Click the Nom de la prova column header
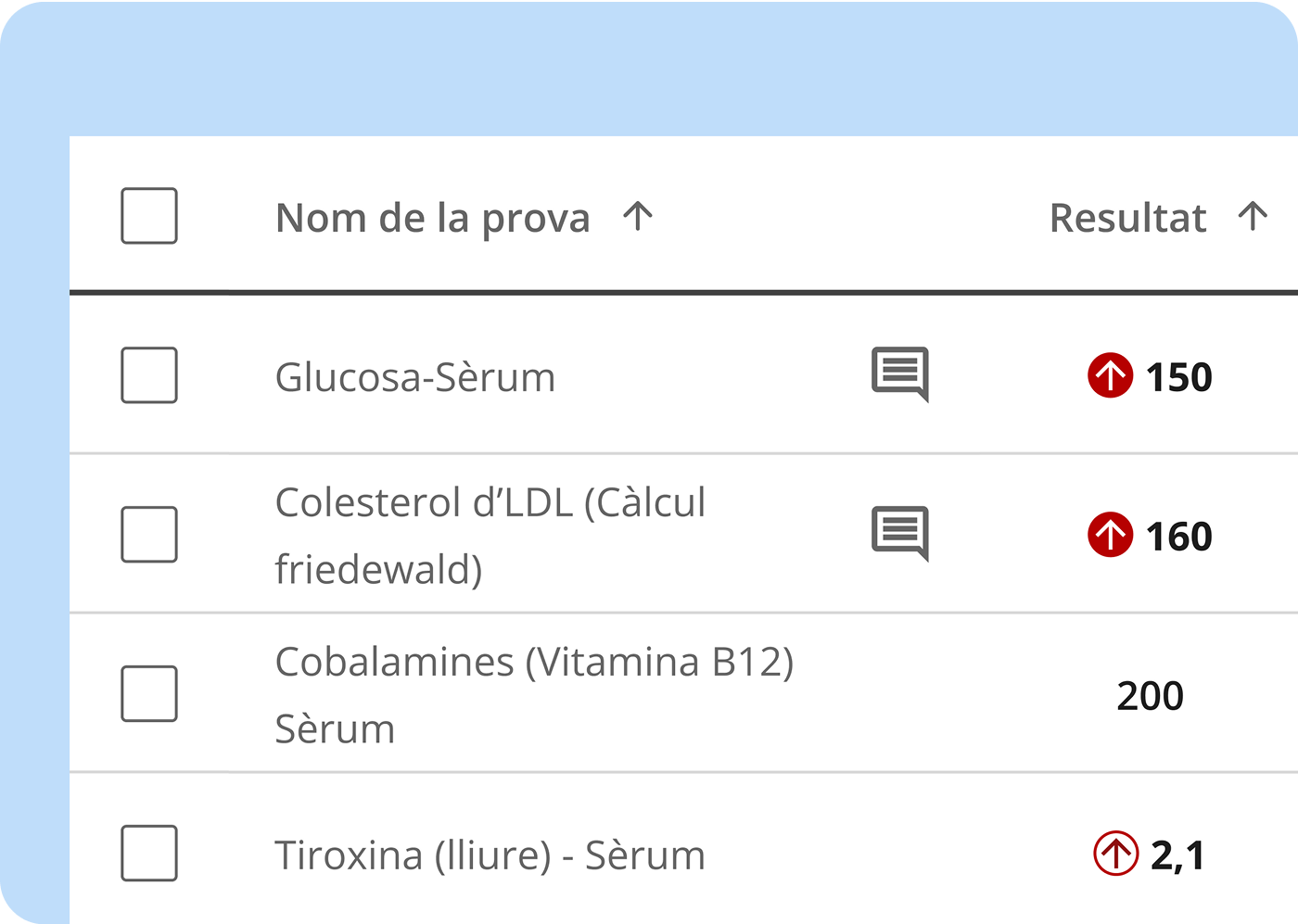The image size is (1298, 924). pyautogui.click(x=433, y=219)
